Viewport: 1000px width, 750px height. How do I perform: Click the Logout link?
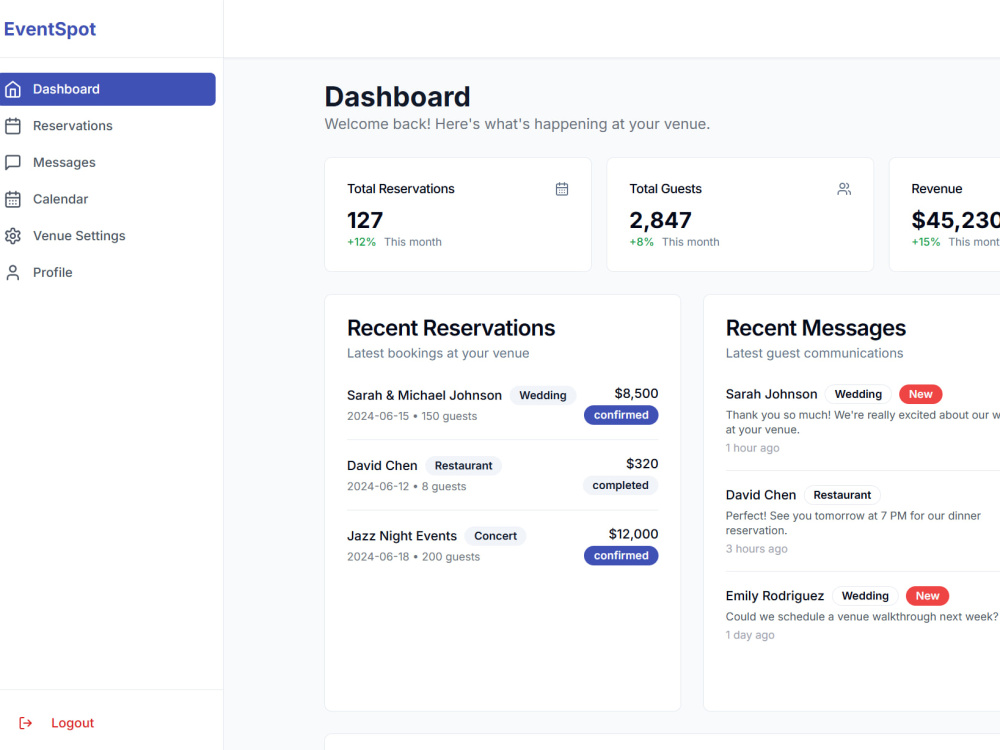coord(72,723)
